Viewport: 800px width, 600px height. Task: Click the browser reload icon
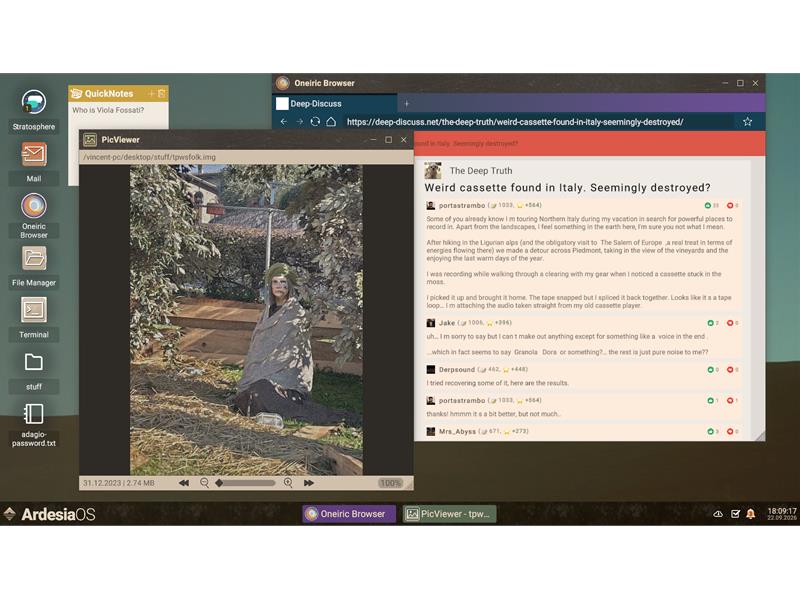click(315, 122)
